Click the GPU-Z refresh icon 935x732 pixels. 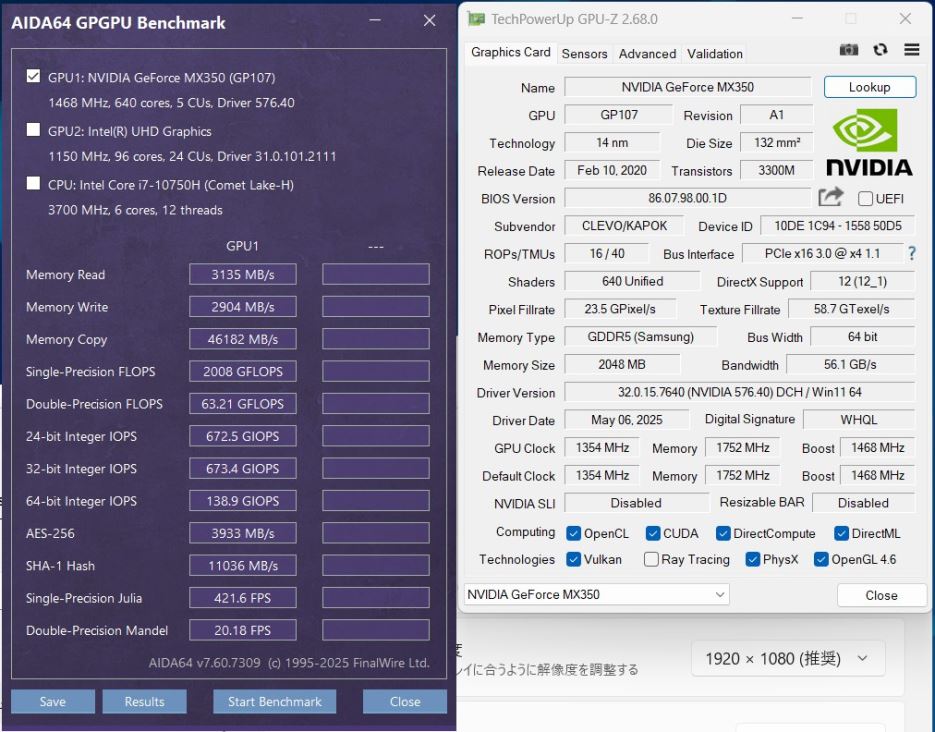(x=880, y=50)
